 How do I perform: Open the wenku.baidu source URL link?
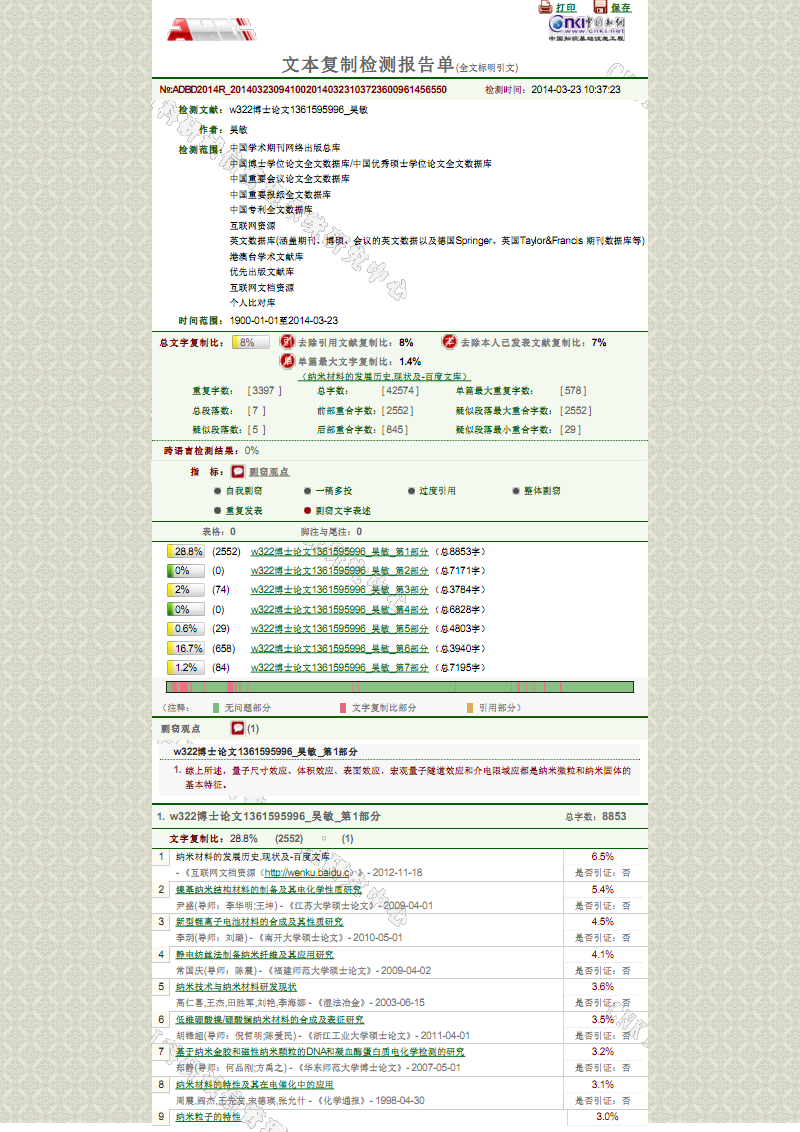(x=308, y=873)
